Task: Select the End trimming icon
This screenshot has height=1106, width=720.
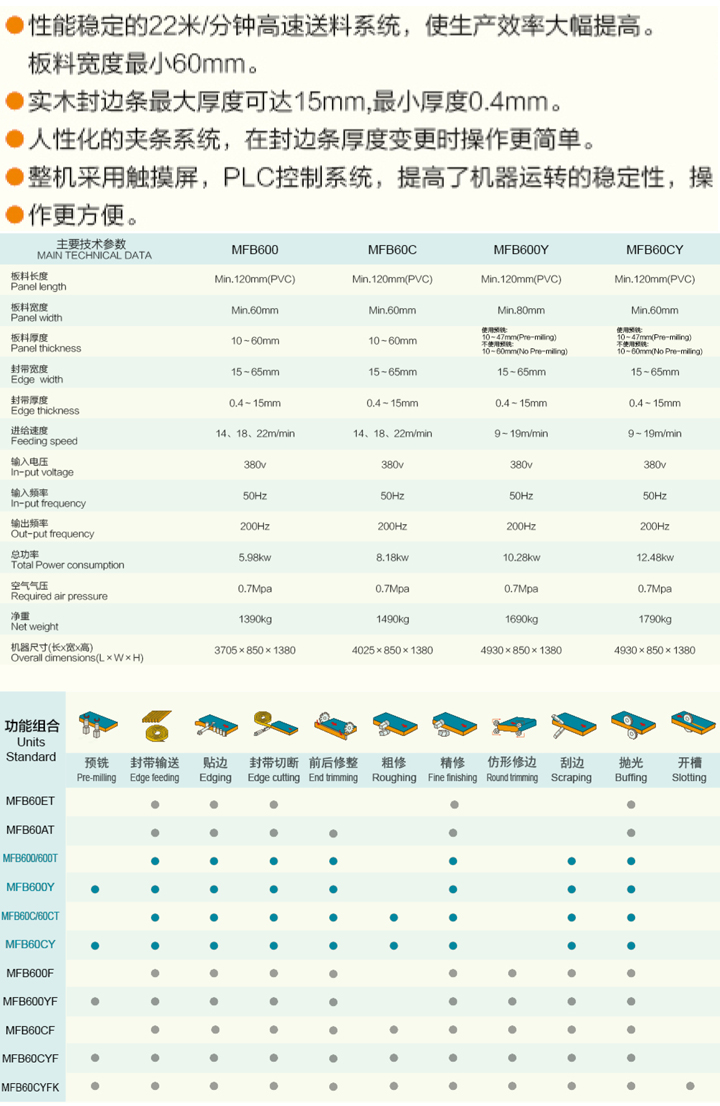Action: (x=334, y=726)
